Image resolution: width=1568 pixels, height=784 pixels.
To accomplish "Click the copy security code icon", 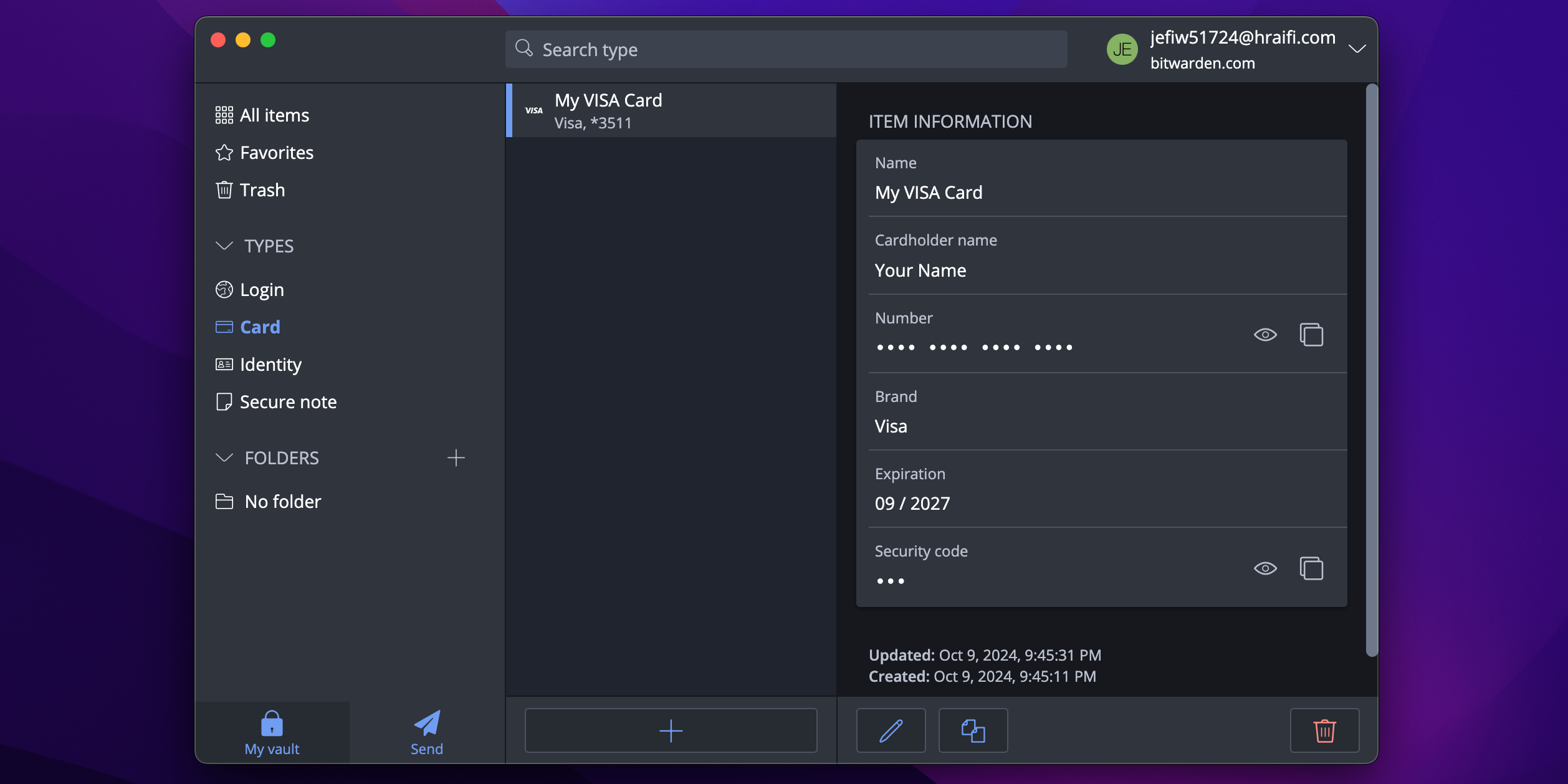I will click(1311, 568).
